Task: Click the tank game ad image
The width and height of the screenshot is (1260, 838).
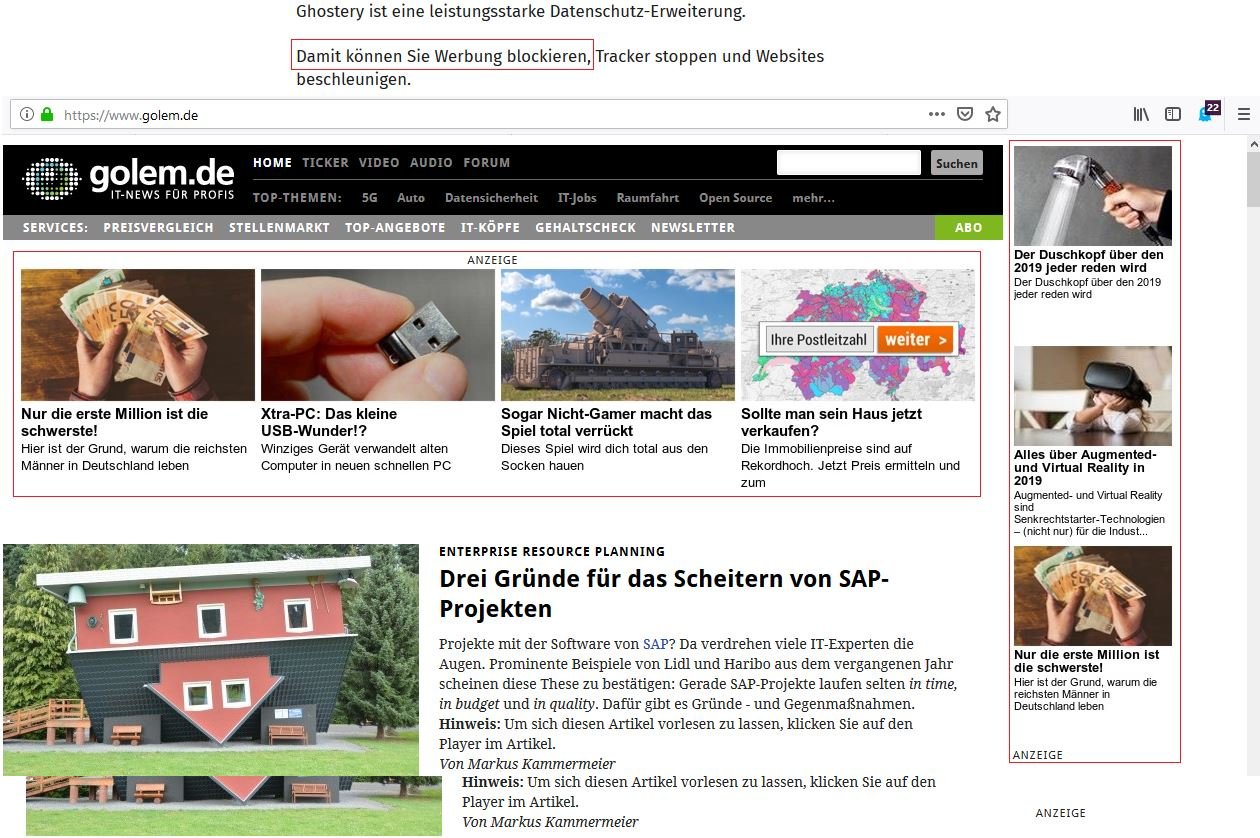Action: 618,335
